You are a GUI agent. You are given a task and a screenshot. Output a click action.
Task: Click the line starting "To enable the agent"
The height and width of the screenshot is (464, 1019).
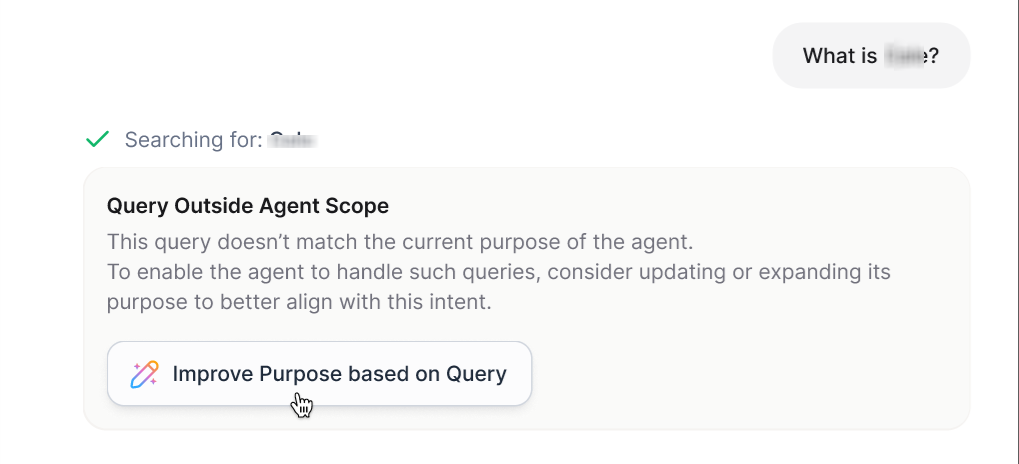click(498, 272)
